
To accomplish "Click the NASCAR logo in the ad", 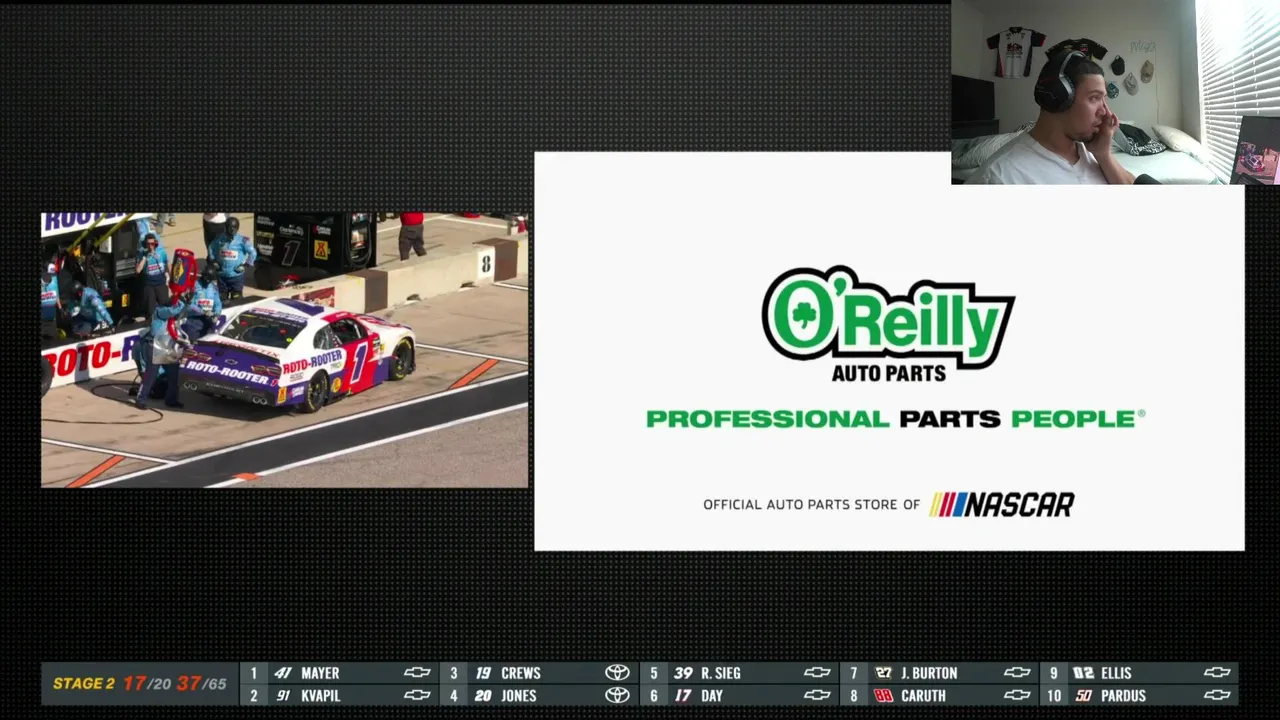I will pyautogui.click(x=1002, y=504).
